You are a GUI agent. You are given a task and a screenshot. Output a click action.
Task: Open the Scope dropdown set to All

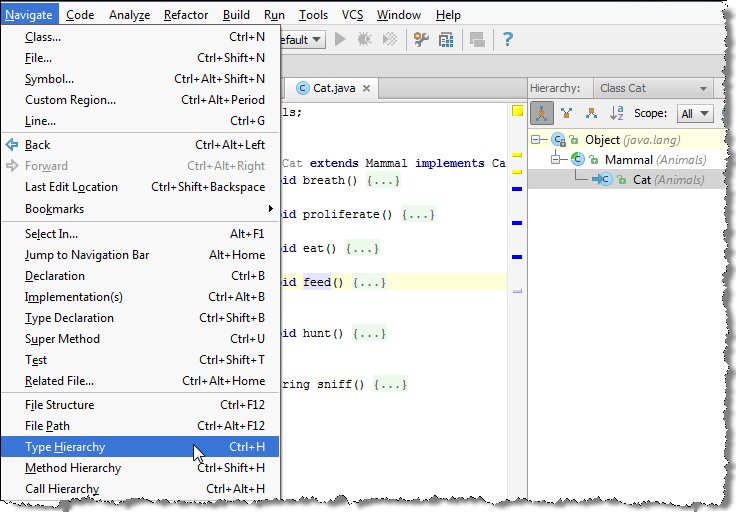tap(694, 114)
